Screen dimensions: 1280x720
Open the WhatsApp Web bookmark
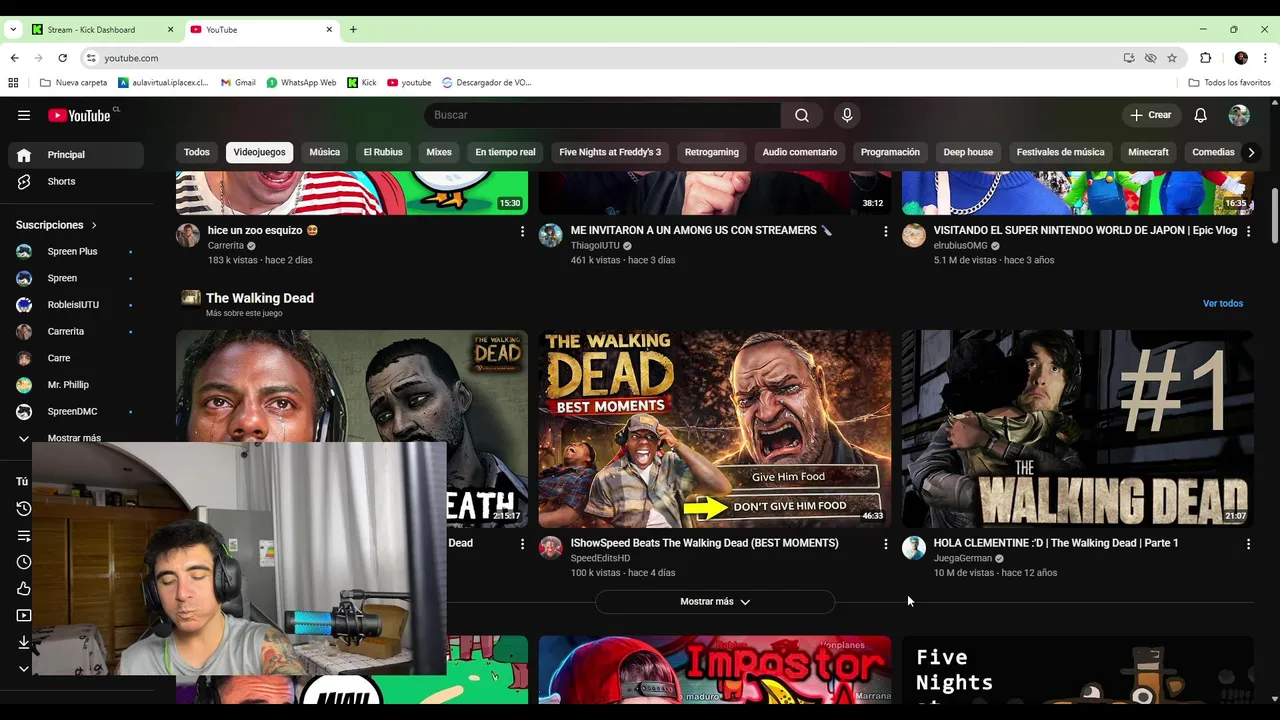tap(301, 83)
